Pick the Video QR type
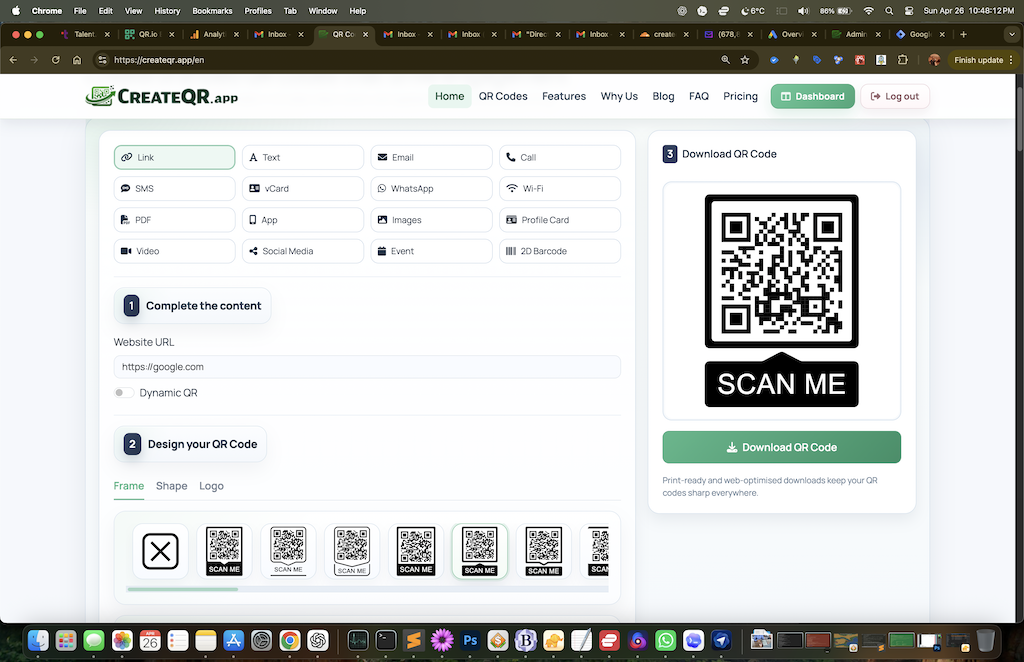The height and width of the screenshot is (662, 1024). pos(174,251)
